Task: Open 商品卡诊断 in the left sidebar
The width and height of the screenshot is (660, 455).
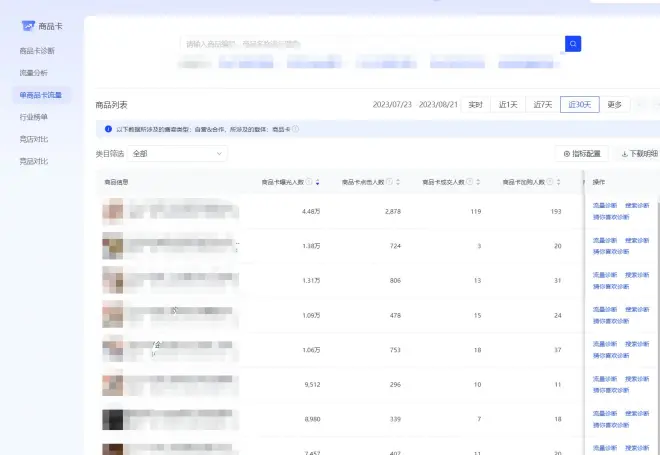Action: [37, 50]
